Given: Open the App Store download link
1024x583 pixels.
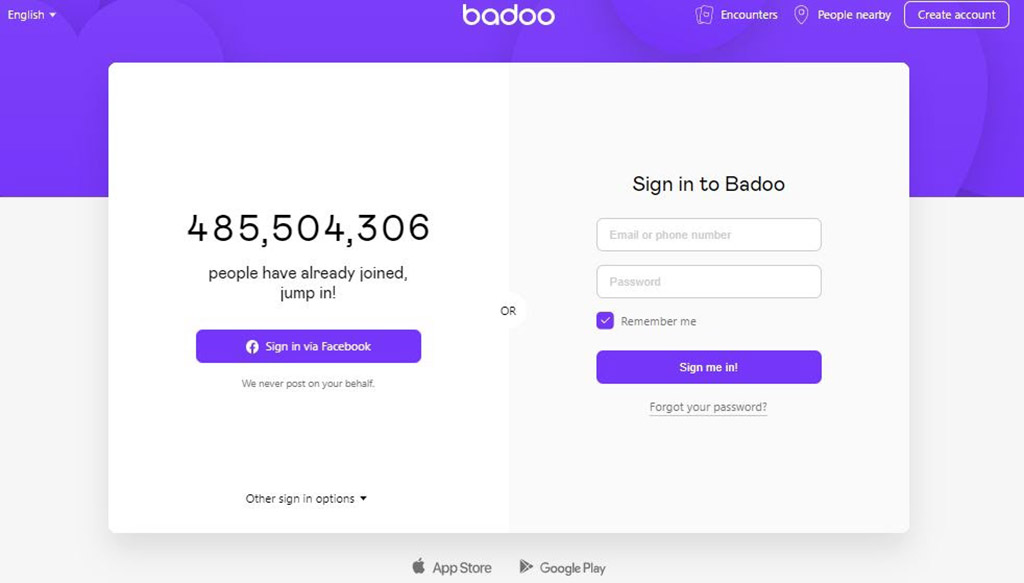Looking at the screenshot, I should tap(452, 567).
